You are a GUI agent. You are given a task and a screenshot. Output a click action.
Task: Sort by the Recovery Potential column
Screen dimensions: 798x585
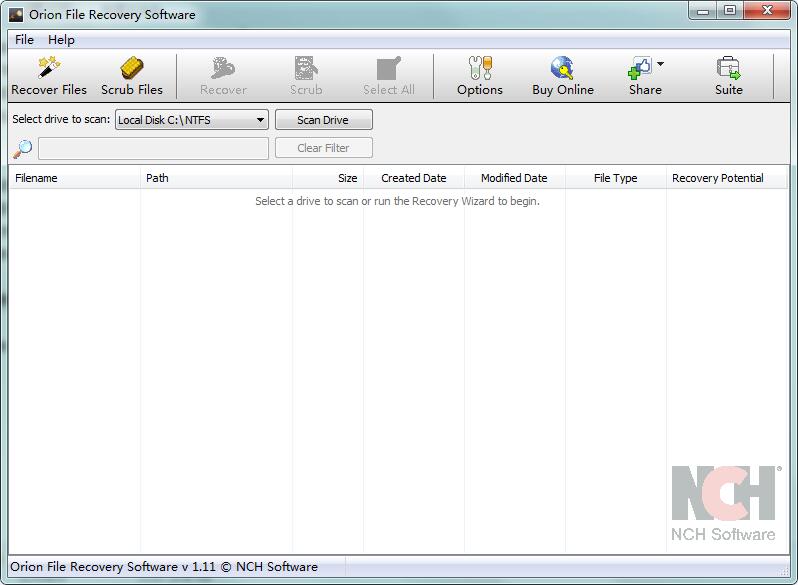click(726, 178)
